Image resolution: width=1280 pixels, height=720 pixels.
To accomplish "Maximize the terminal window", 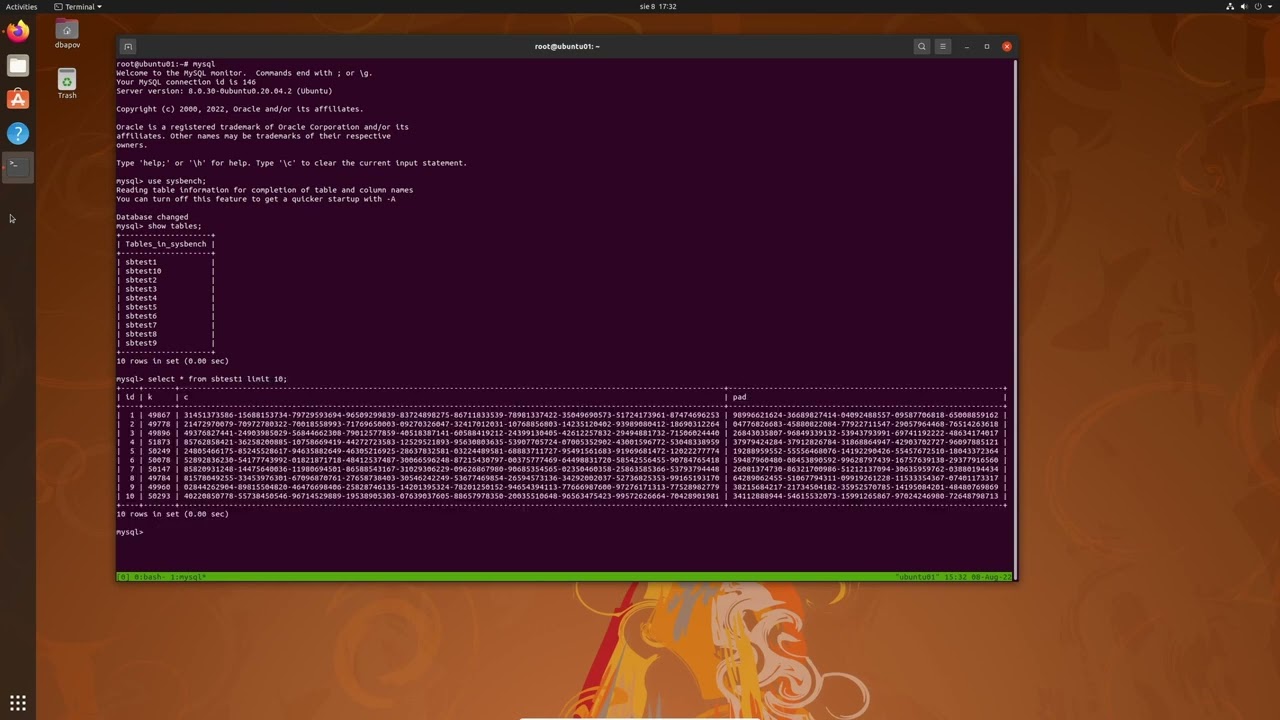I will 987,46.
